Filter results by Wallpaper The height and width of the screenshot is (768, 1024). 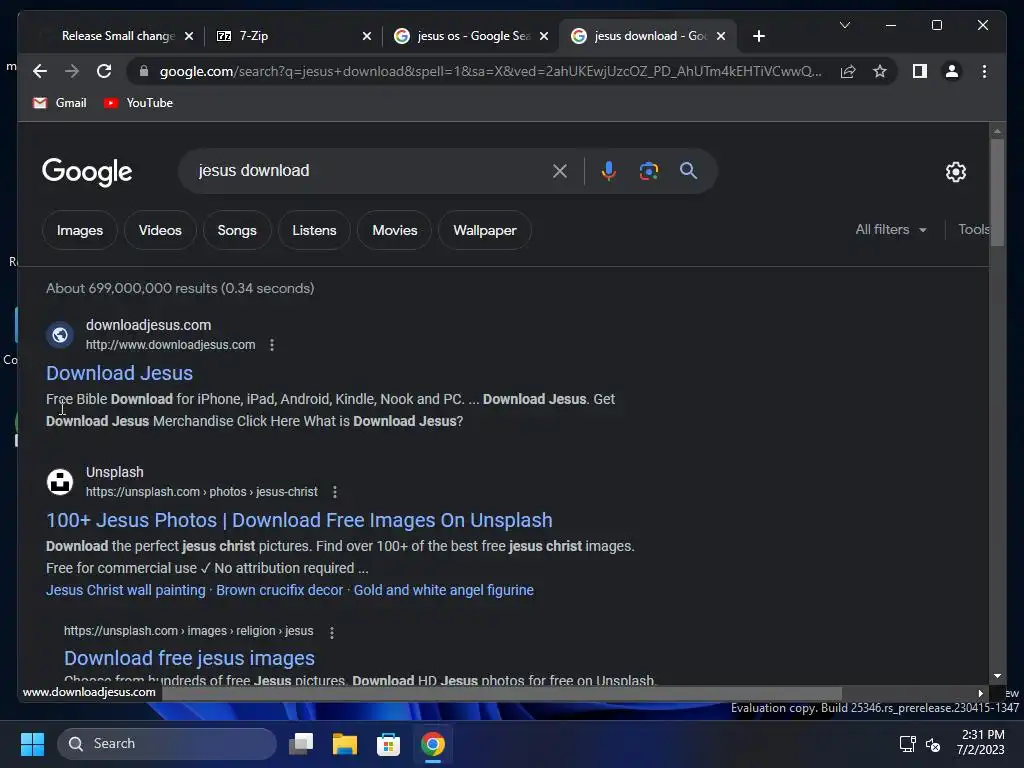[485, 230]
